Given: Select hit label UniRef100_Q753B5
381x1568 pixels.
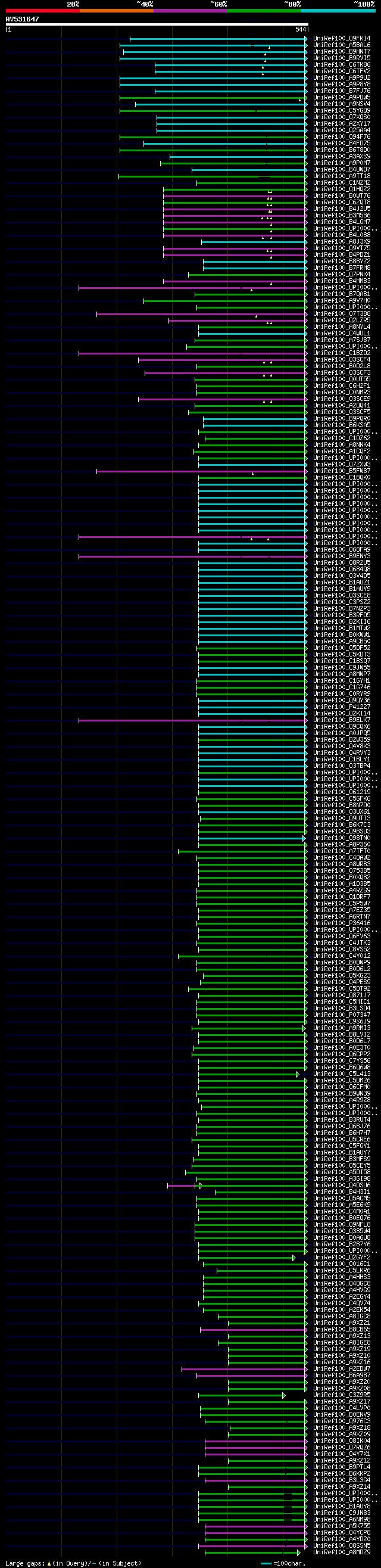Looking at the screenshot, I should pos(342,870).
